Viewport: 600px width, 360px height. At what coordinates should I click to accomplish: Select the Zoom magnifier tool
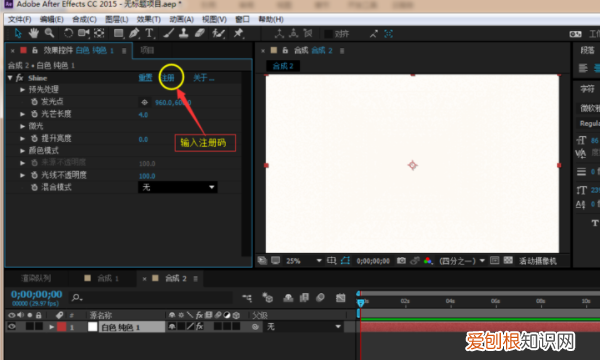click(x=49, y=33)
